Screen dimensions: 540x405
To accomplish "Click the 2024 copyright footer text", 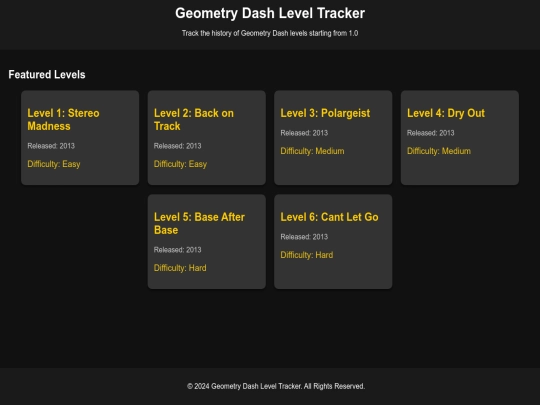I will [x=276, y=386].
